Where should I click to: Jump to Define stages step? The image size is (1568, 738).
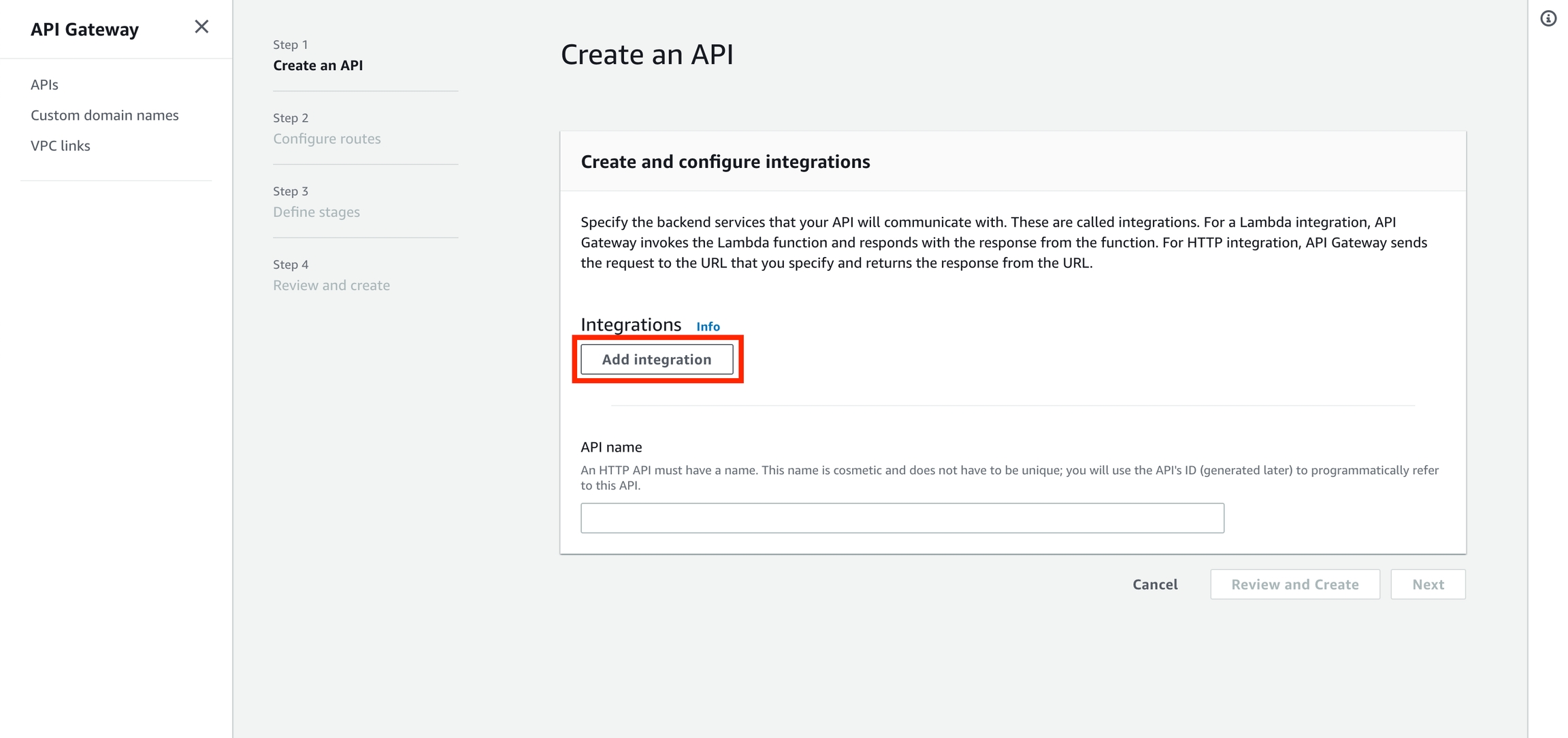click(316, 212)
